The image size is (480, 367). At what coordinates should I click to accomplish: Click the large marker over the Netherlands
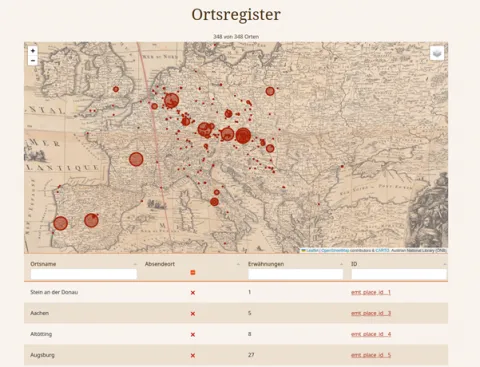point(172,100)
